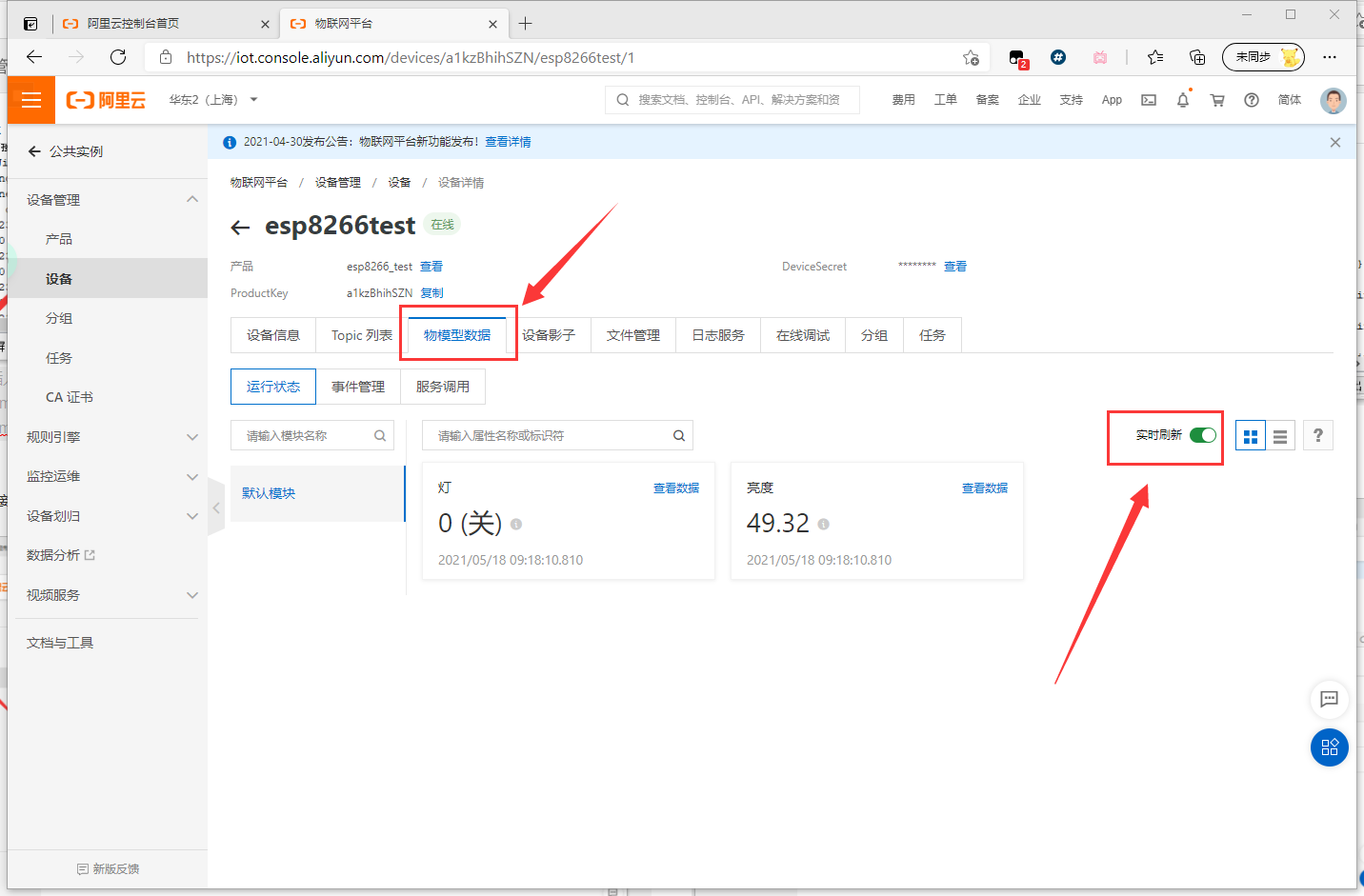Open a new browser tab
1364x896 pixels.
(x=526, y=24)
